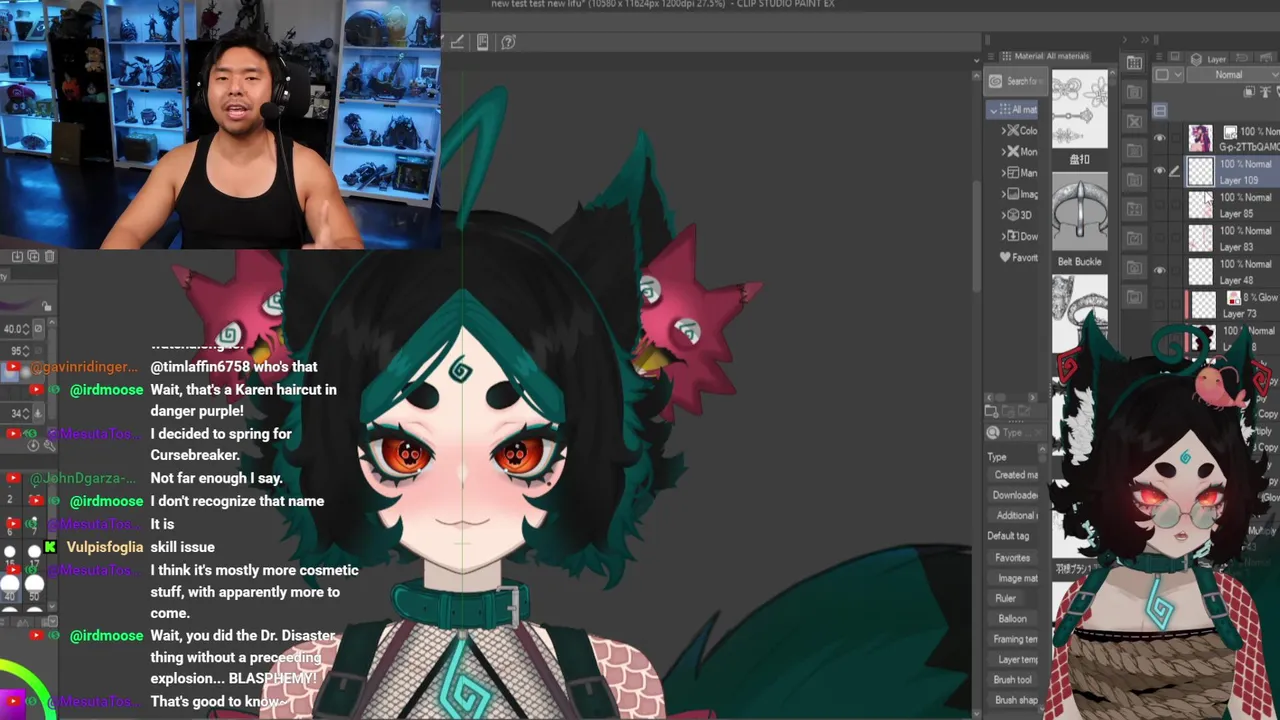The height and width of the screenshot is (720, 1280).
Task: Click the Balloon tag button
Action: pos(1011,619)
